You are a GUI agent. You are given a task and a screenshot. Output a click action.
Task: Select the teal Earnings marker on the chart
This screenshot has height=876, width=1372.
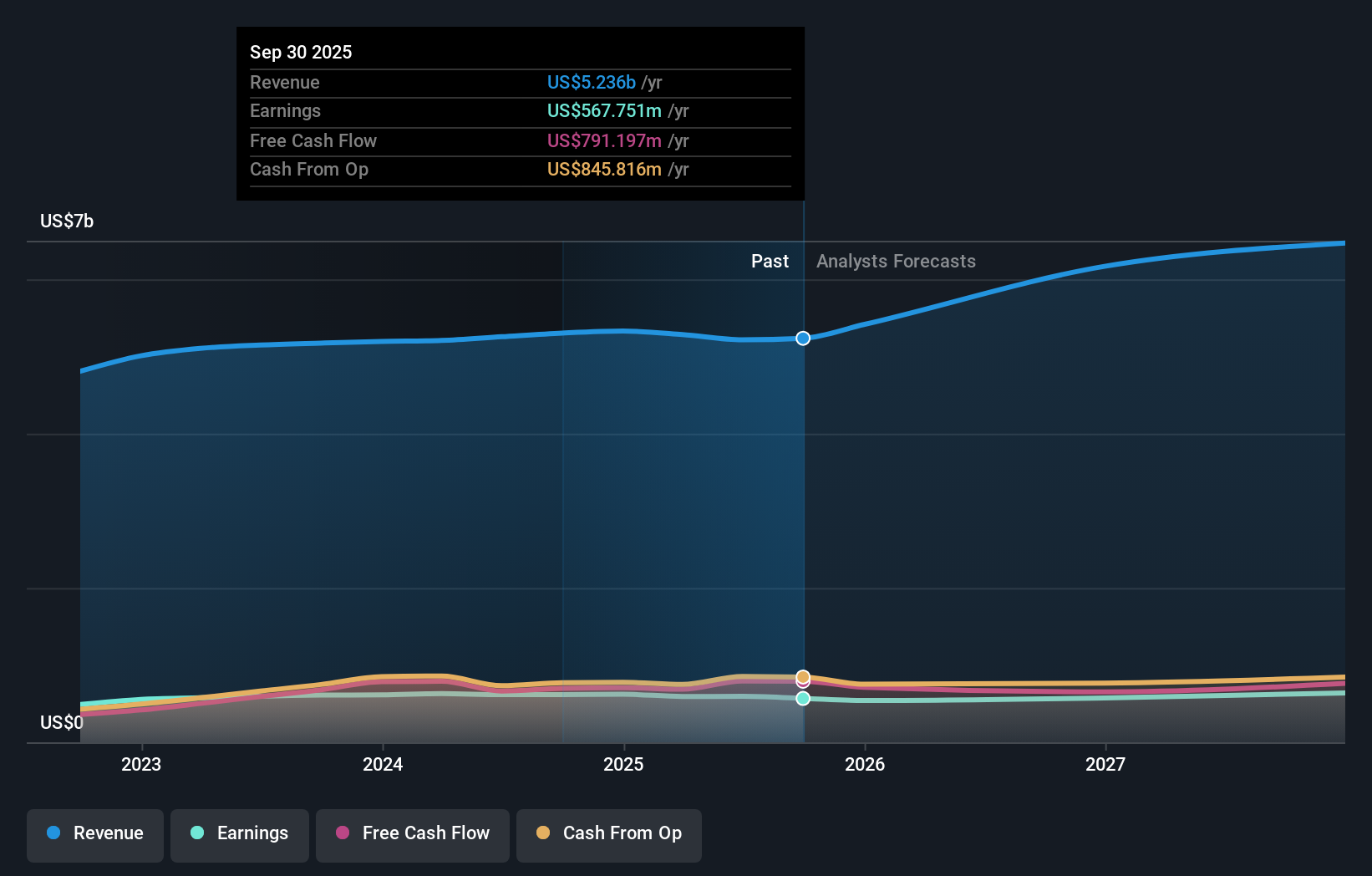click(803, 699)
